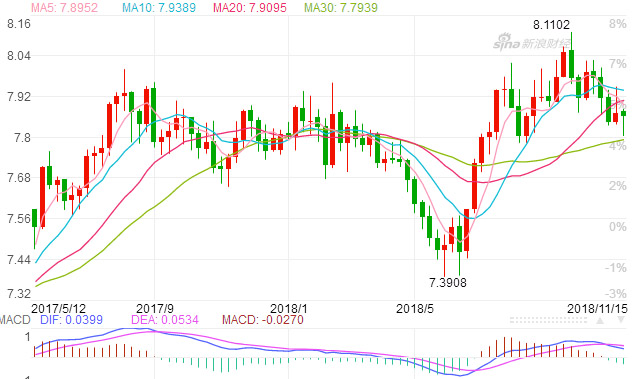Click the -1% percentage axis label
This screenshot has height=379, width=641.
616,268
